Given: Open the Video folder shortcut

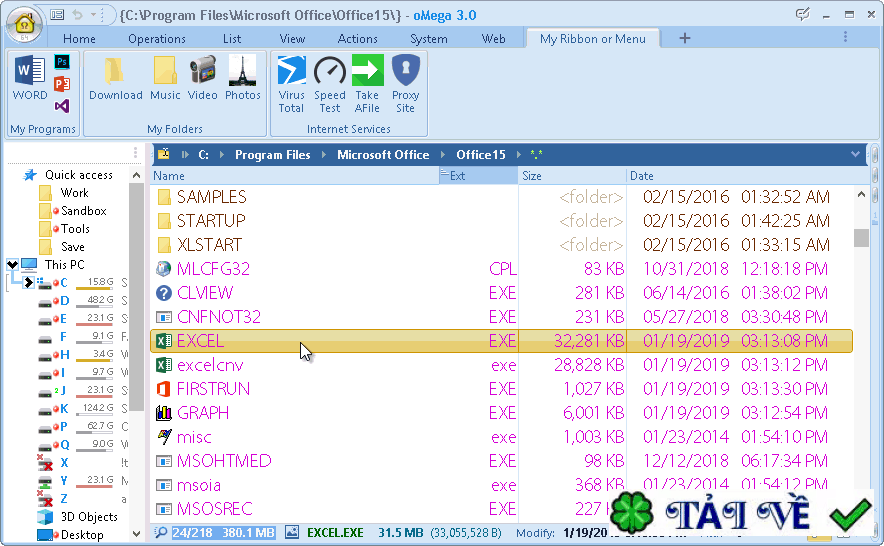Looking at the screenshot, I should (x=202, y=79).
